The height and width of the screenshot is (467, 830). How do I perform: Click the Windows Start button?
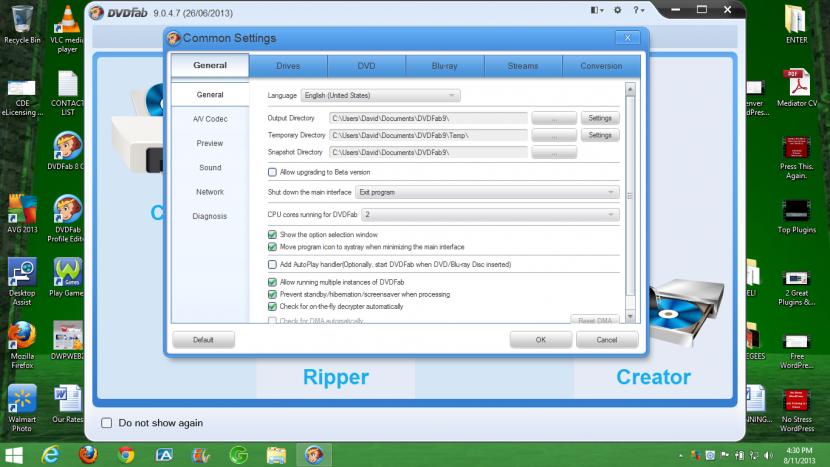[x=14, y=455]
